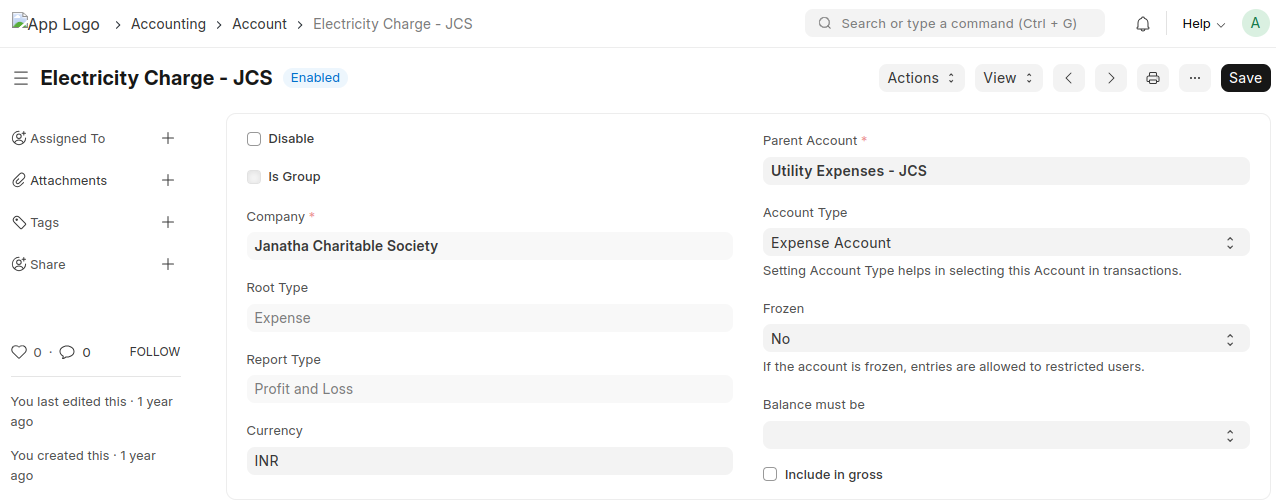Like this document with the heart icon
1276x502 pixels.
19,352
